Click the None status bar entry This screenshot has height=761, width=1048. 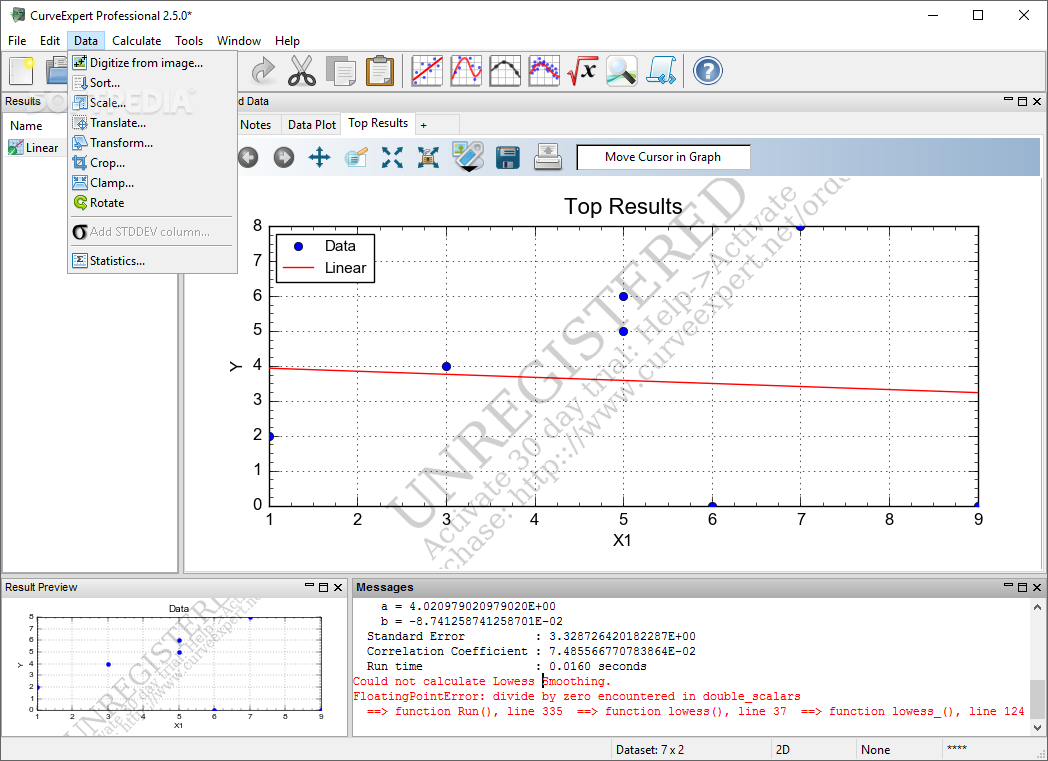tap(876, 750)
